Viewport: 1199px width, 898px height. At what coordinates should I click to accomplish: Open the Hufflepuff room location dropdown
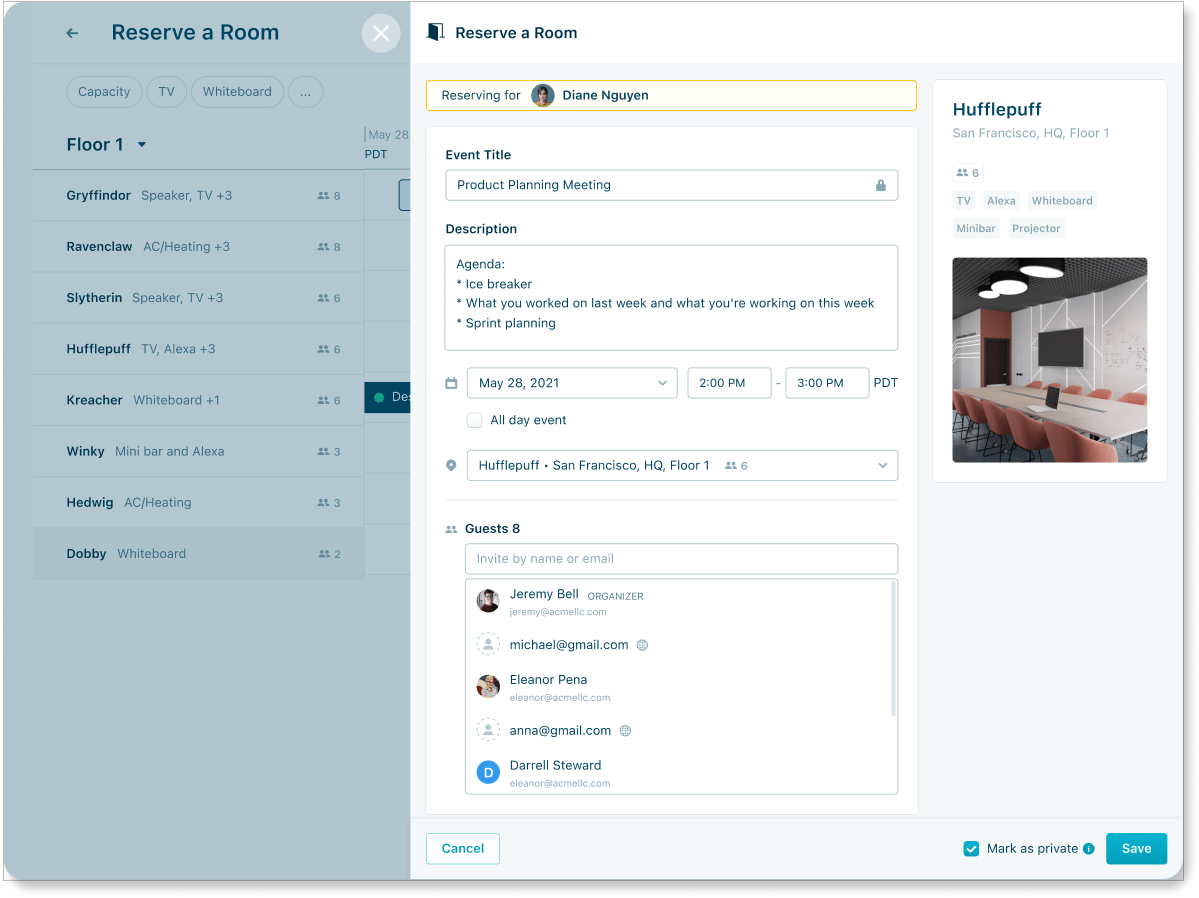click(x=880, y=465)
